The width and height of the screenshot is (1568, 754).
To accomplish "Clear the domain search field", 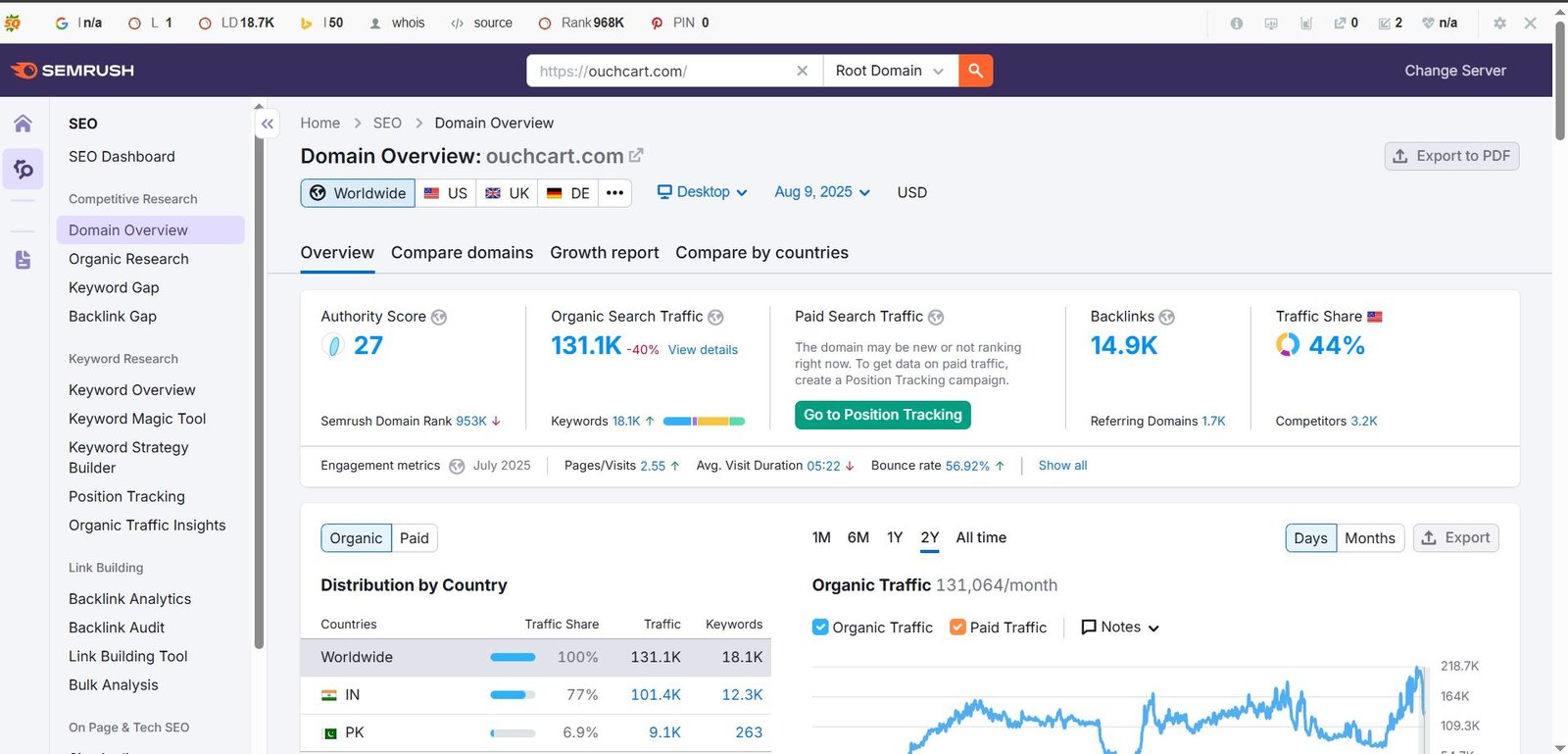I will click(802, 71).
